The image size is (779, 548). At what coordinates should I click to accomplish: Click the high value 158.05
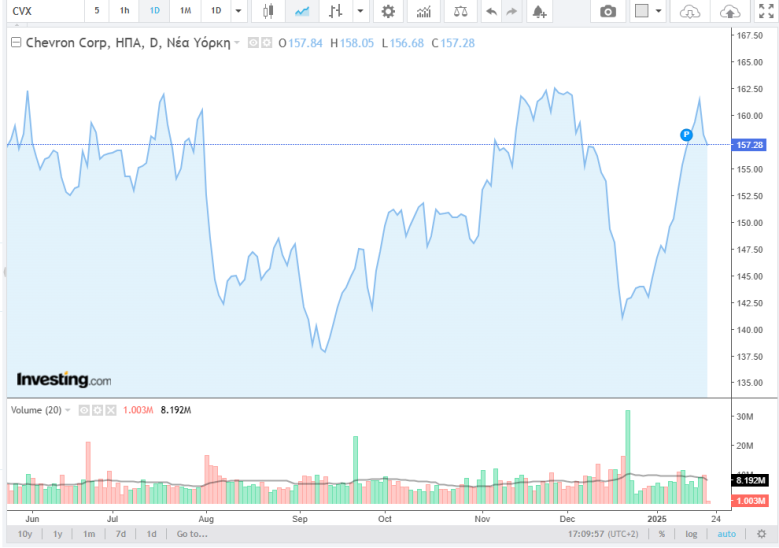click(x=357, y=43)
